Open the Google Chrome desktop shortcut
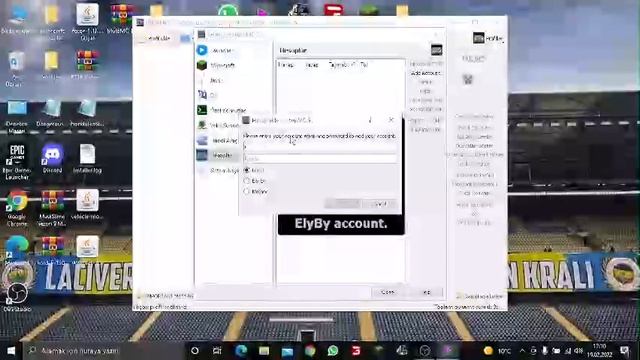This screenshot has width=640, height=360. click(17, 209)
